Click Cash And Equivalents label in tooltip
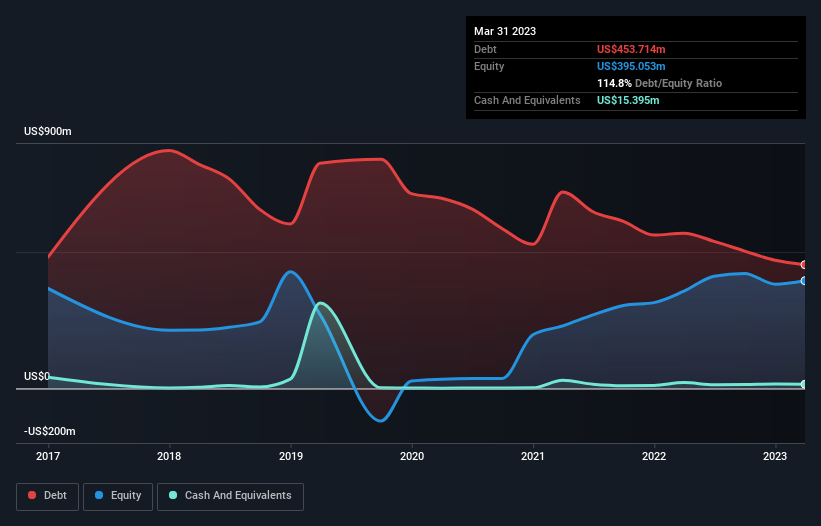 point(527,100)
